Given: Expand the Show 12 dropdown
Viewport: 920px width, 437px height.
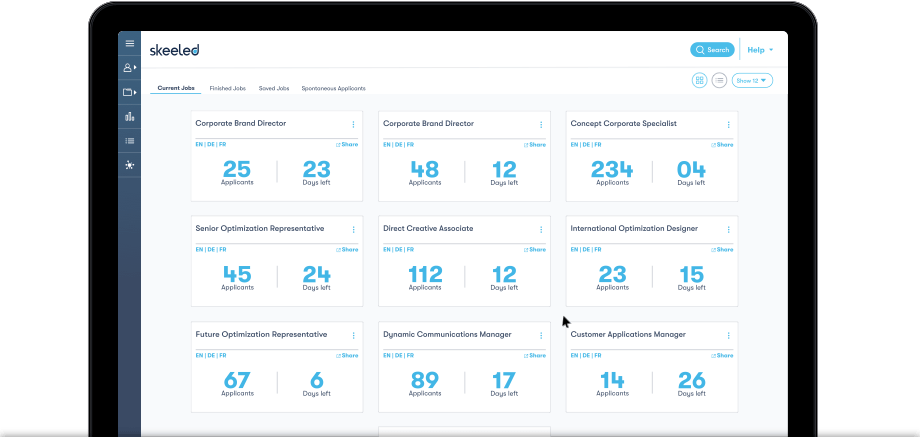Looking at the screenshot, I should [x=752, y=80].
